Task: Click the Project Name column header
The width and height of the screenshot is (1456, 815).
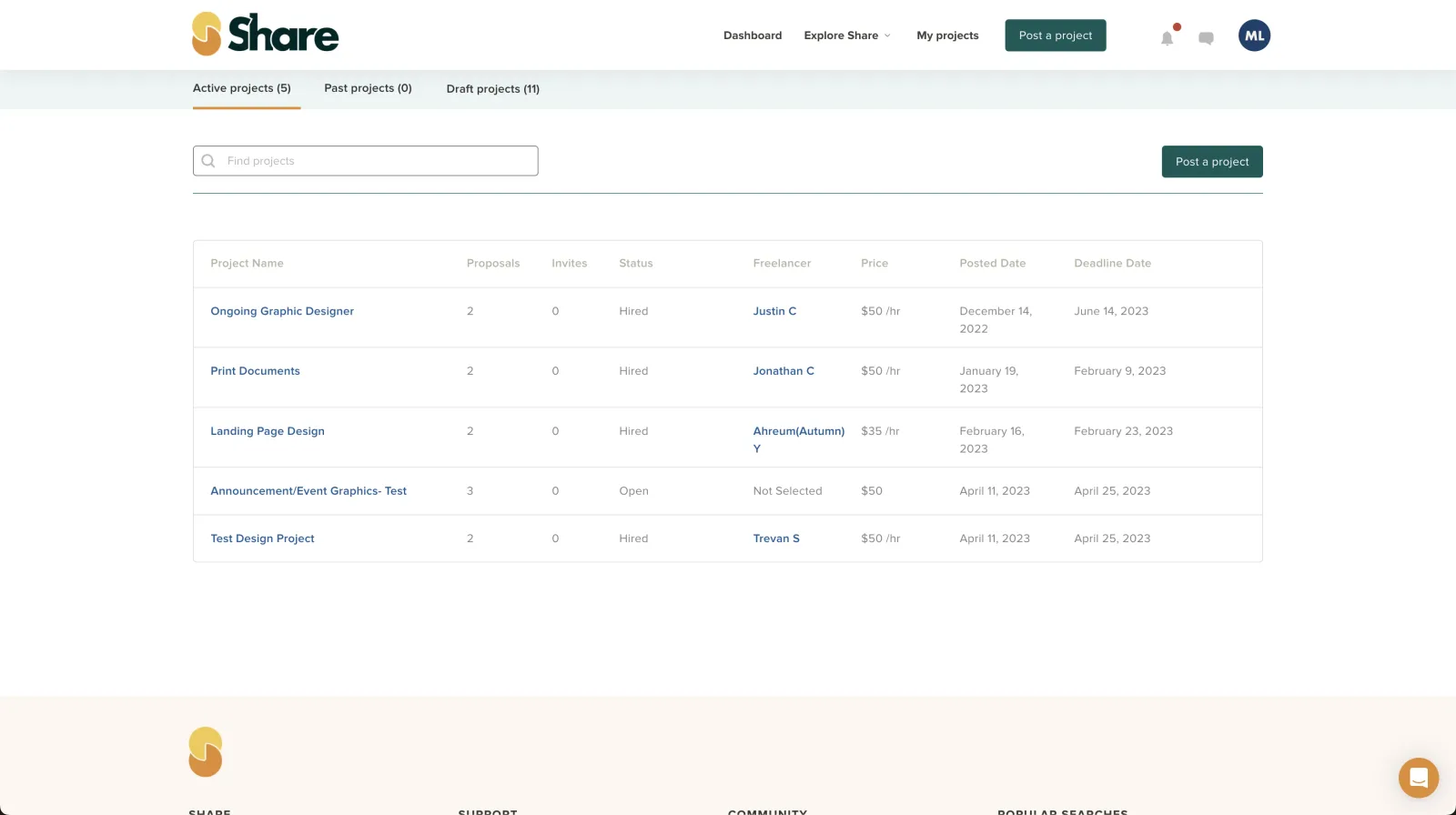Action: pos(247,264)
